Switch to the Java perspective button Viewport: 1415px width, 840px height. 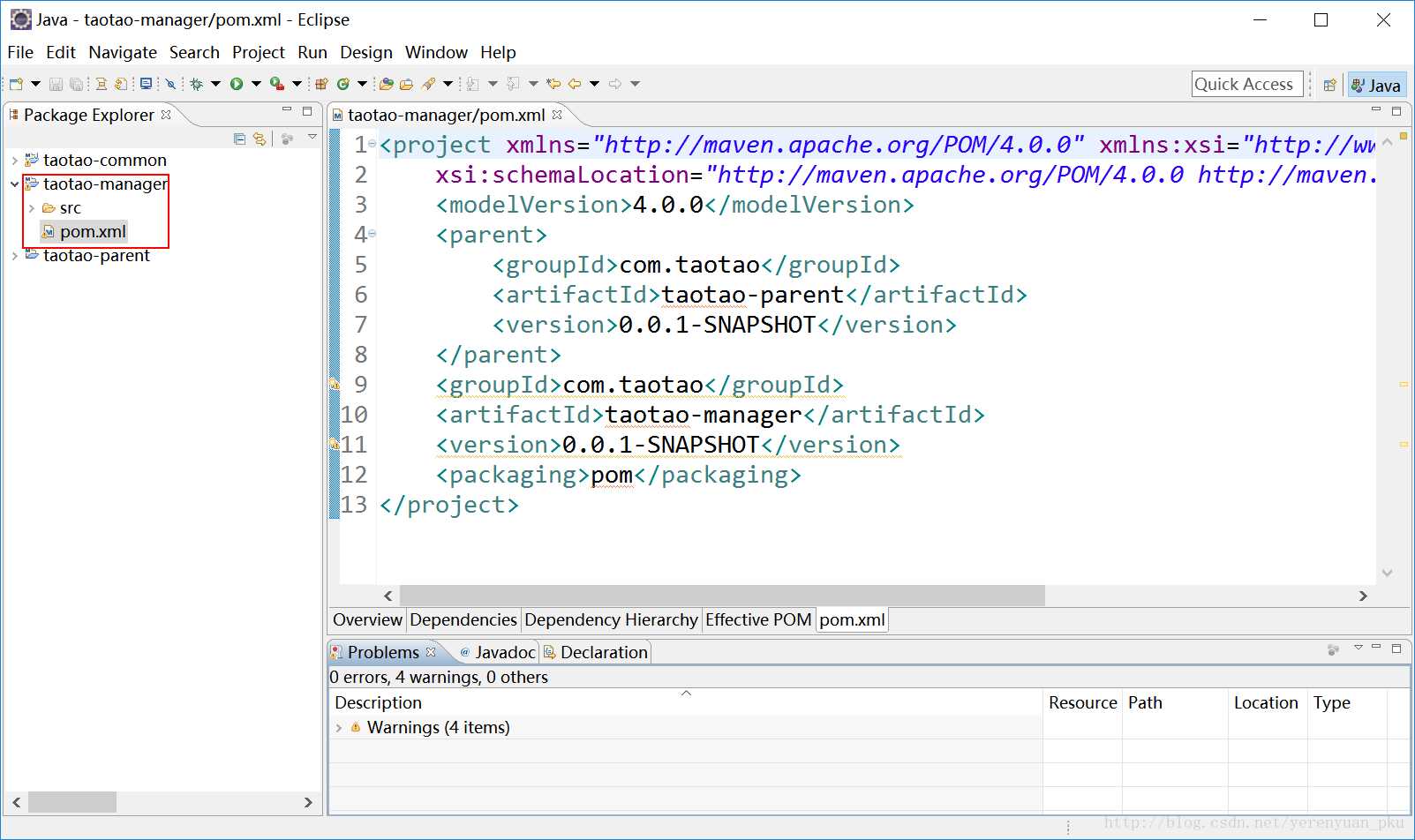(x=1377, y=85)
